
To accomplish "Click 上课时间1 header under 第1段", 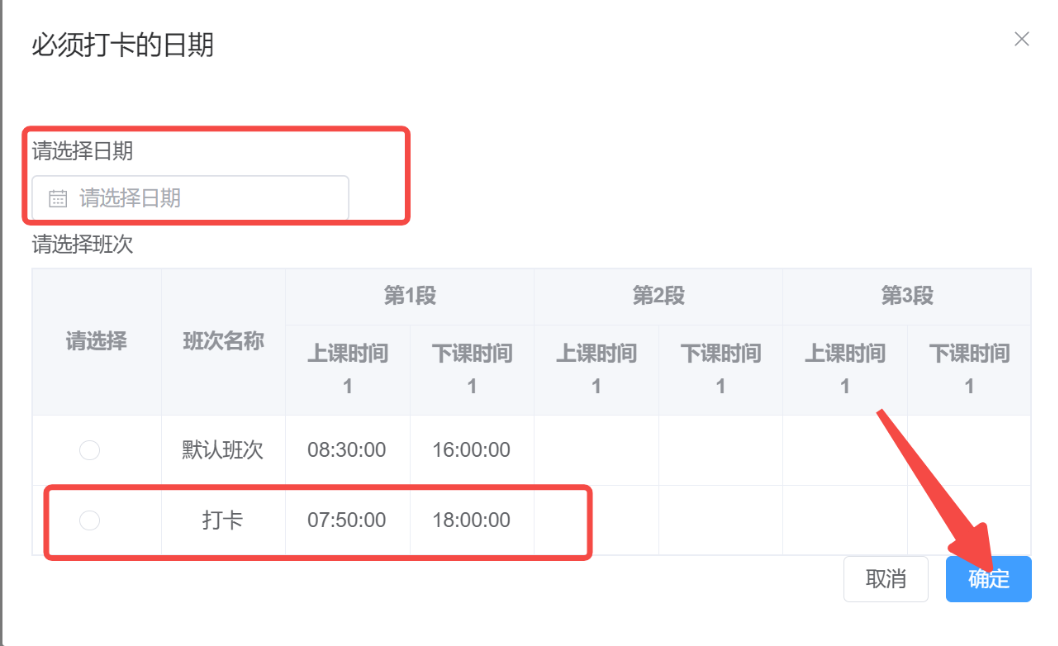I will [x=347, y=368].
